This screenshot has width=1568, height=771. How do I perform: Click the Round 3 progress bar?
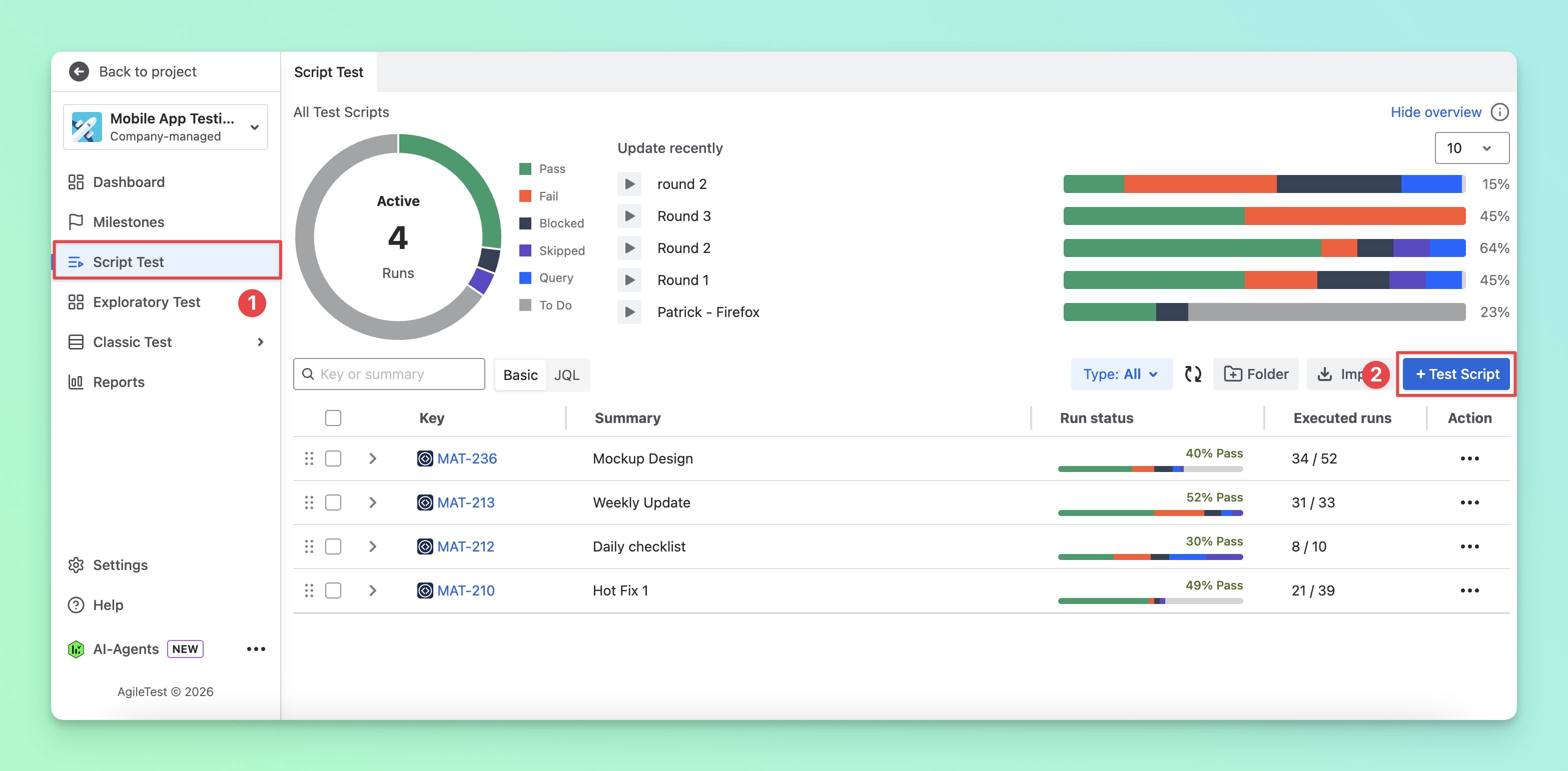(x=1264, y=216)
